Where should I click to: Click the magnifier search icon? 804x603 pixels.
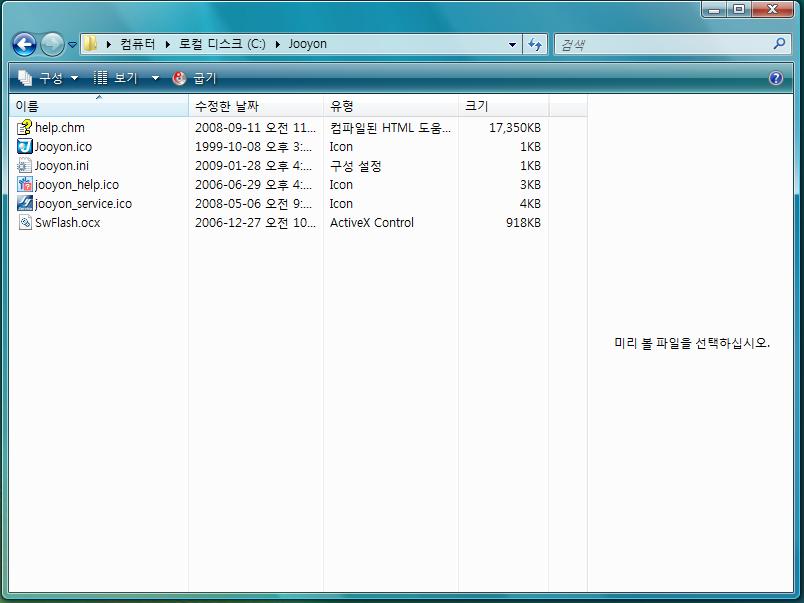(779, 44)
